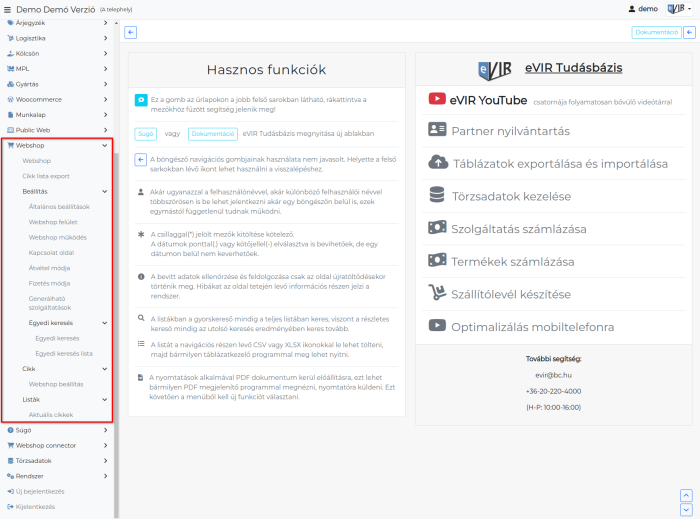
Task: Click the database icon beside Törzsadatok kezelése
Action: click(437, 196)
